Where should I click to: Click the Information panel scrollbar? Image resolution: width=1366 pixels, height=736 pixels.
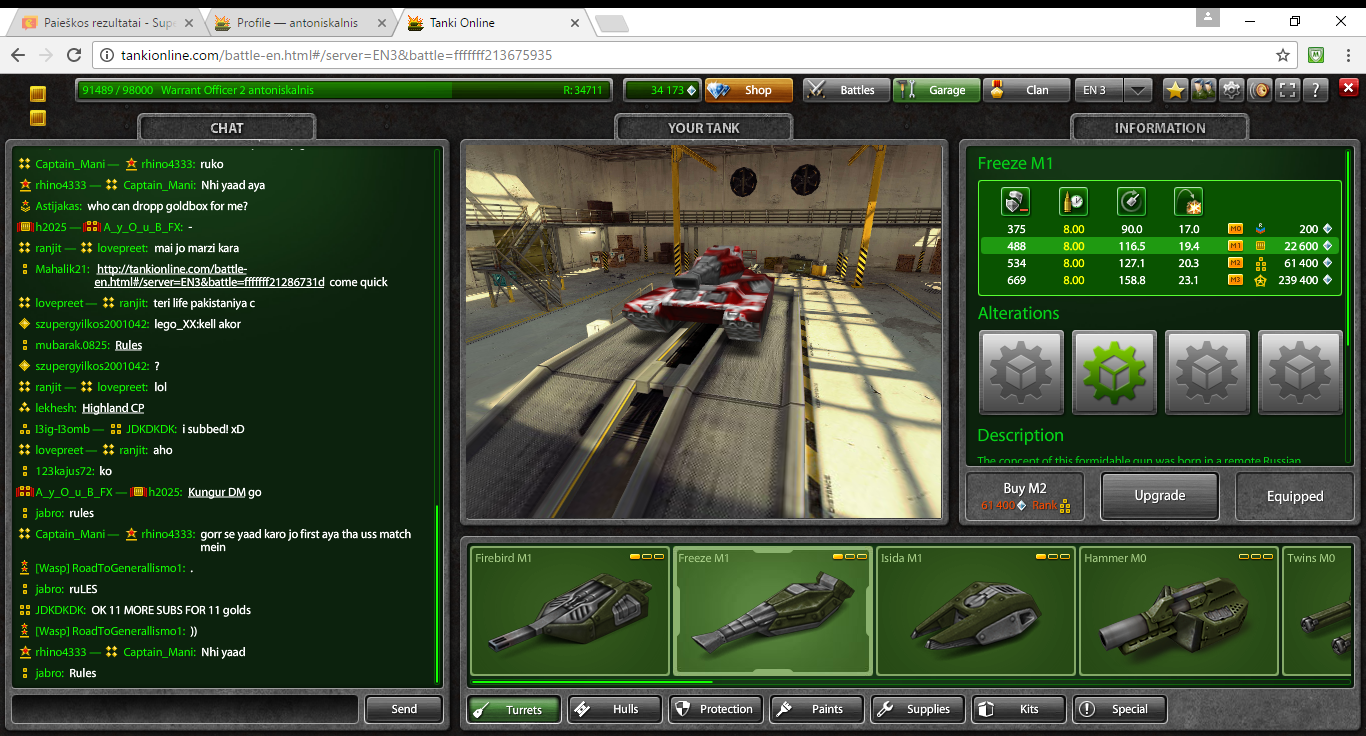click(1349, 247)
